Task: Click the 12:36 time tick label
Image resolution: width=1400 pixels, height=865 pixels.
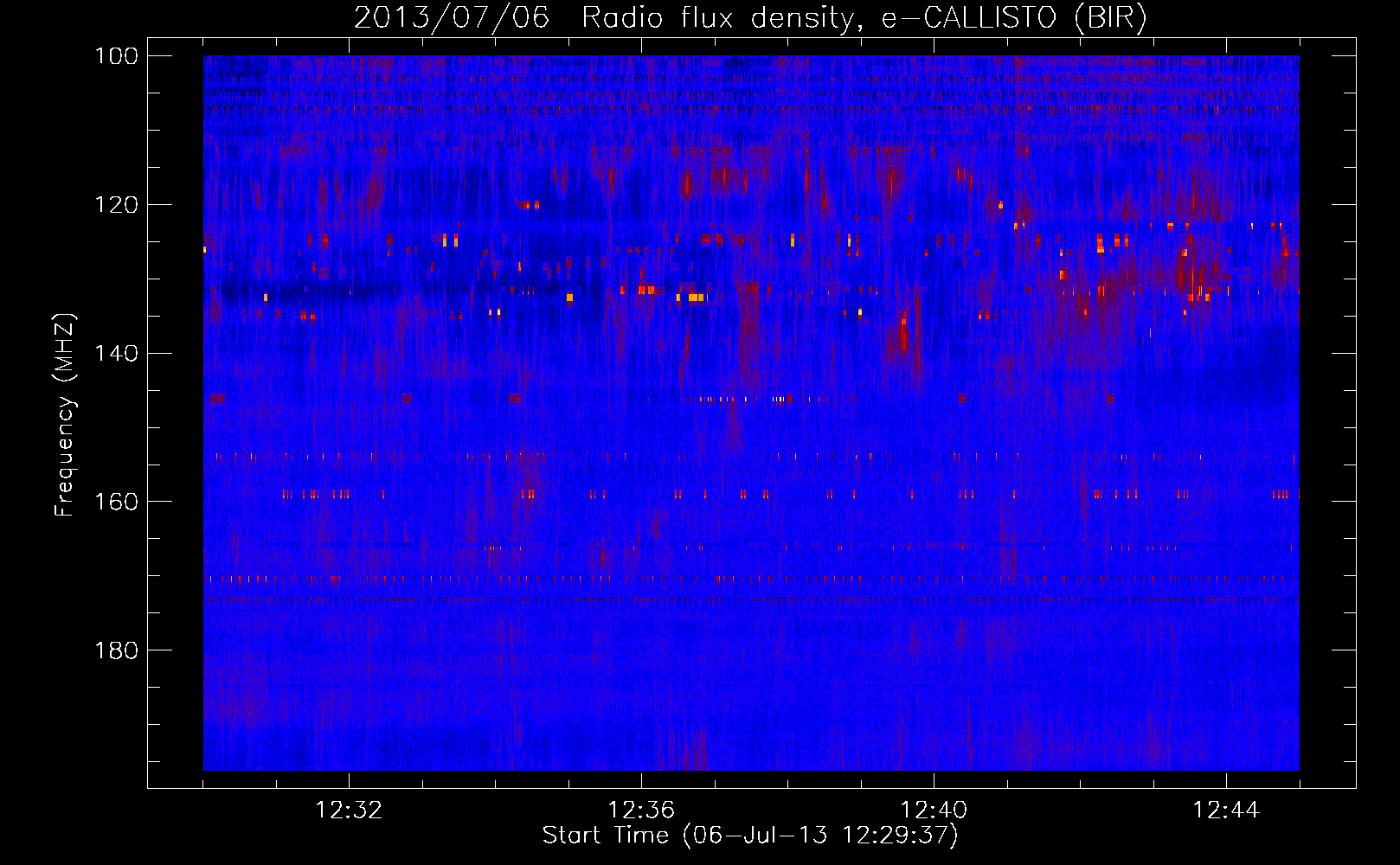Action: (641, 811)
